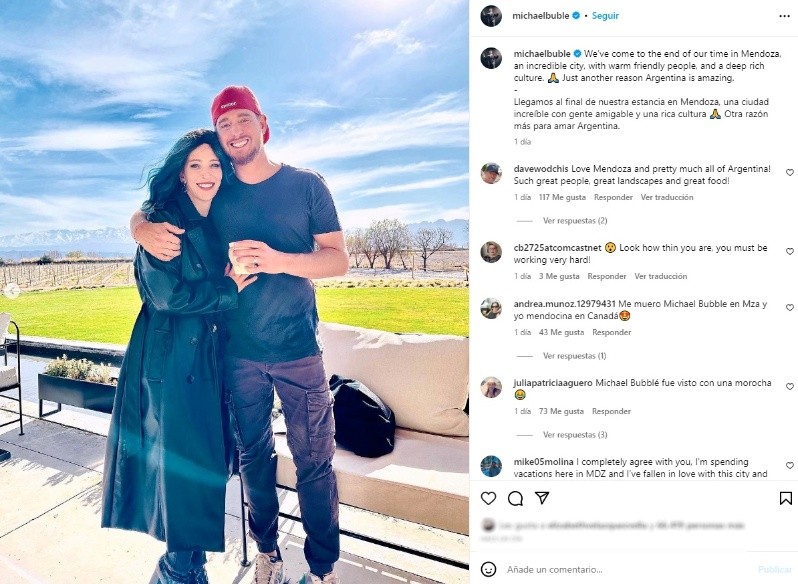
Task: Open the mike05molina commenter avatar
Action: (x=491, y=466)
